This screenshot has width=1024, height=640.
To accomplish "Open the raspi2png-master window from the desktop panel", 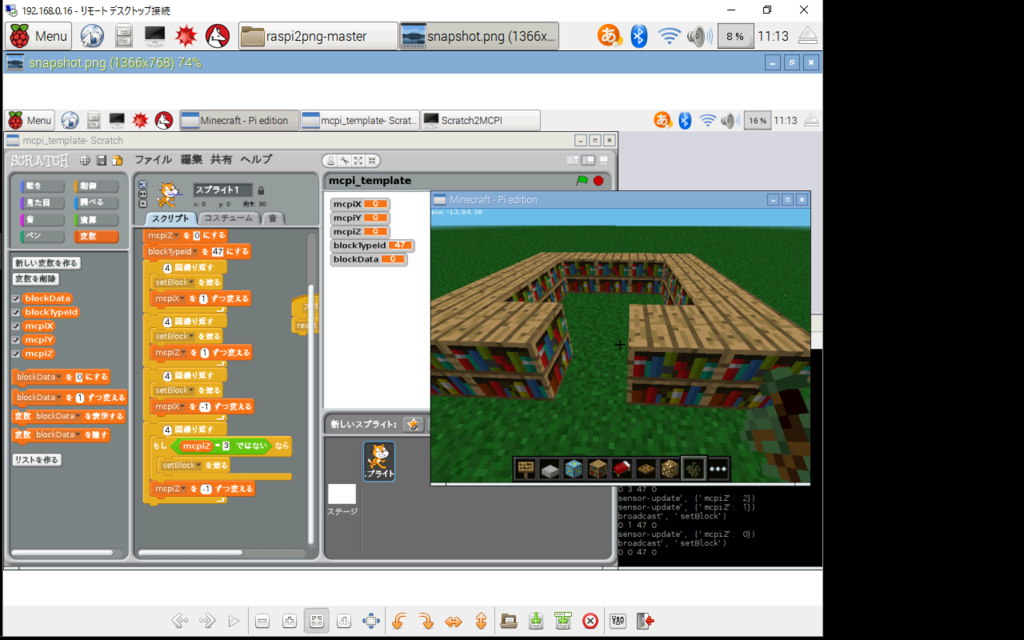I will pyautogui.click(x=317, y=36).
